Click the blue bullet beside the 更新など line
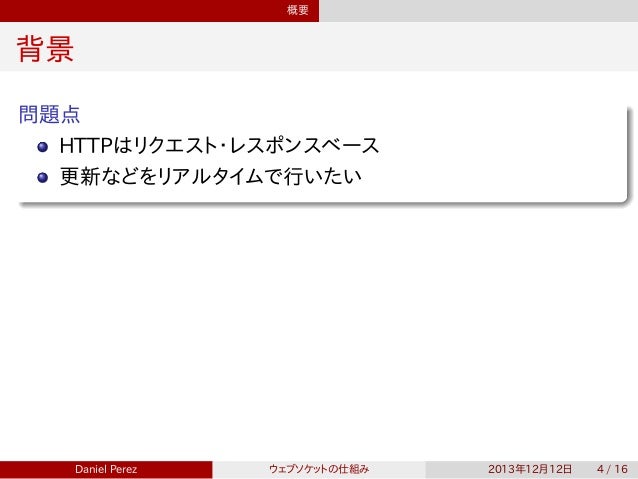638x479 pixels. pos(43,177)
